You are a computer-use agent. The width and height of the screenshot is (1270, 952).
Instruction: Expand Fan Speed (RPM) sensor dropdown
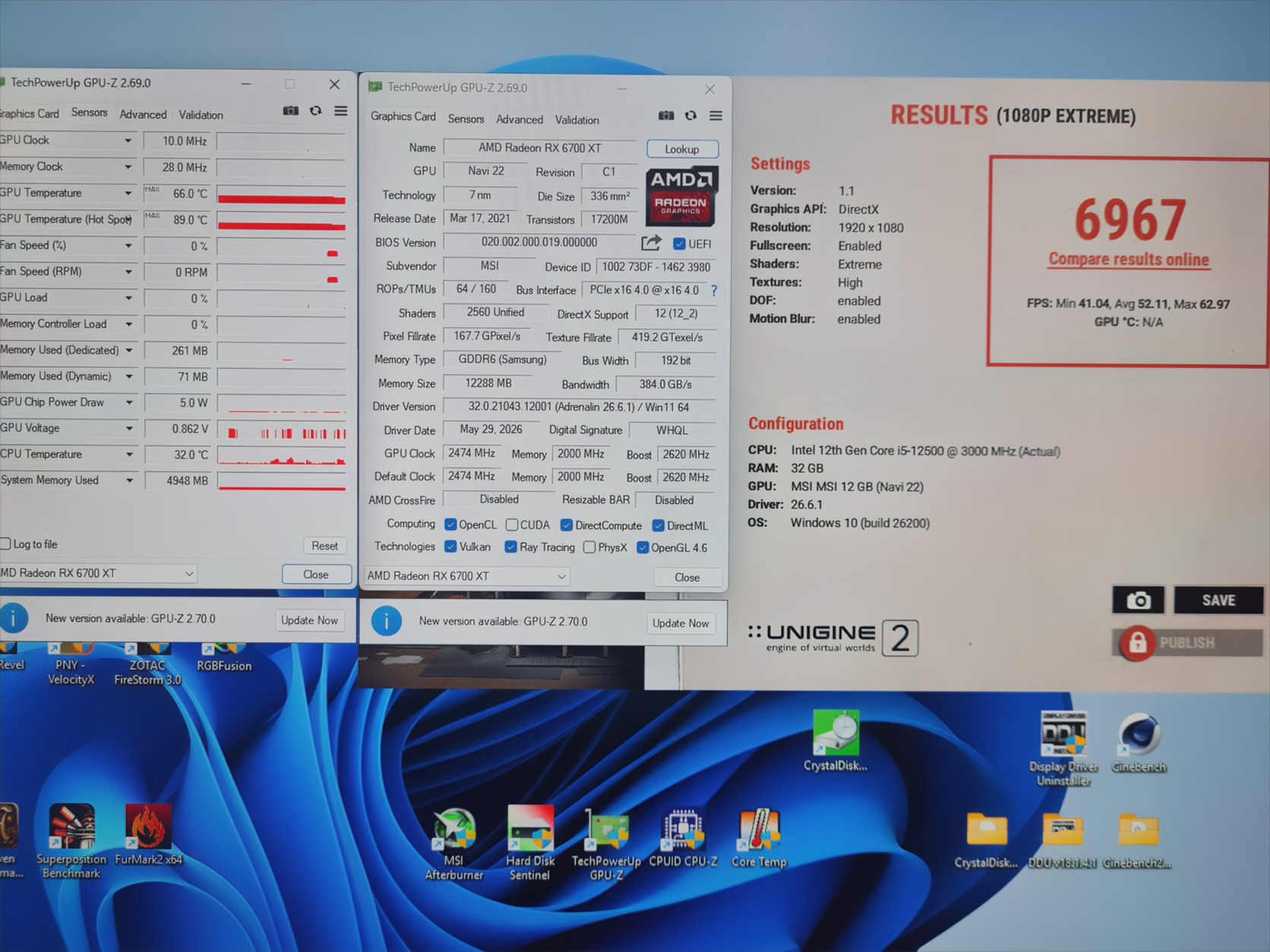click(128, 272)
